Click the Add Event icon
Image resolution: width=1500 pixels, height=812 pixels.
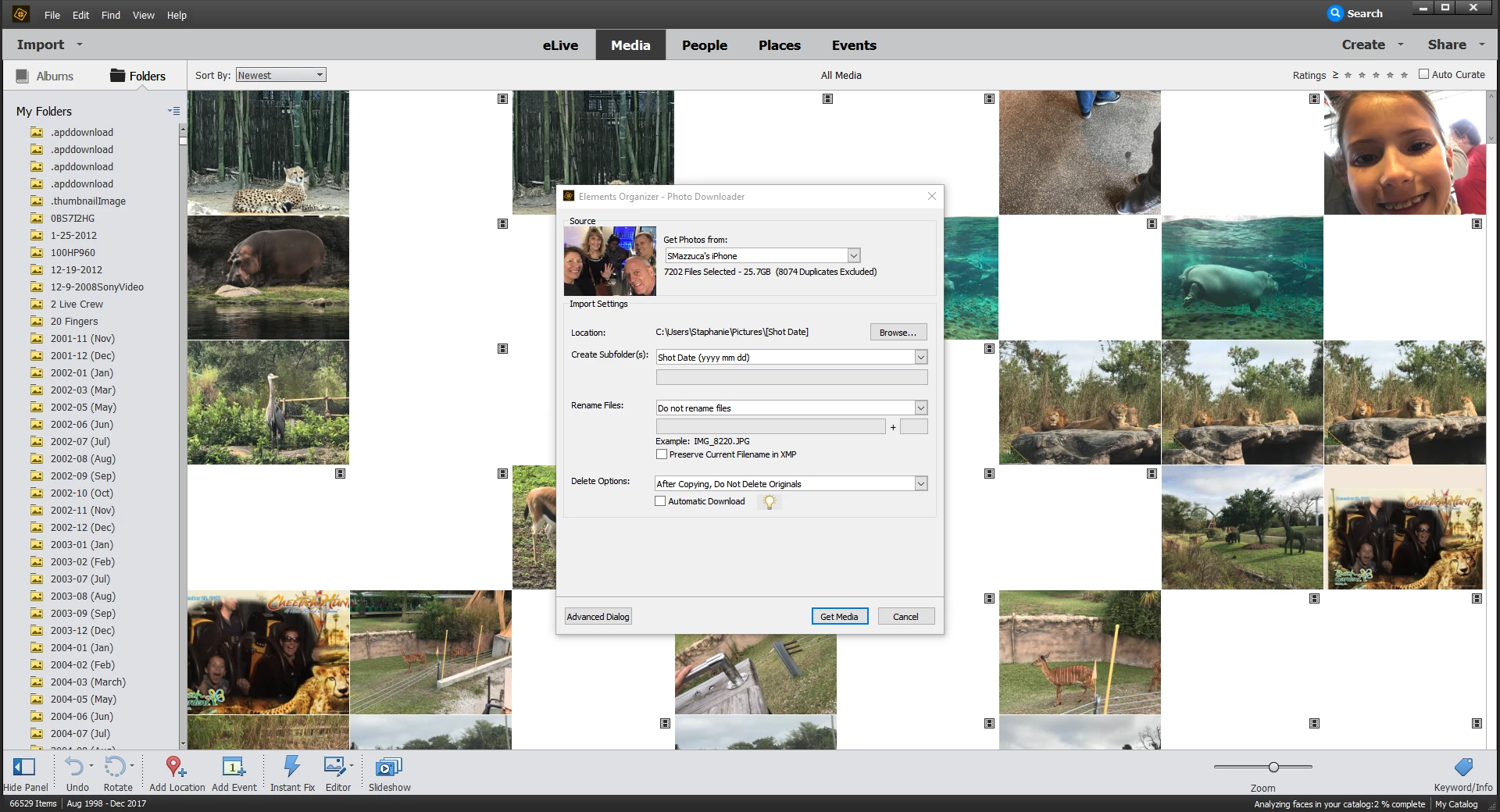(233, 767)
